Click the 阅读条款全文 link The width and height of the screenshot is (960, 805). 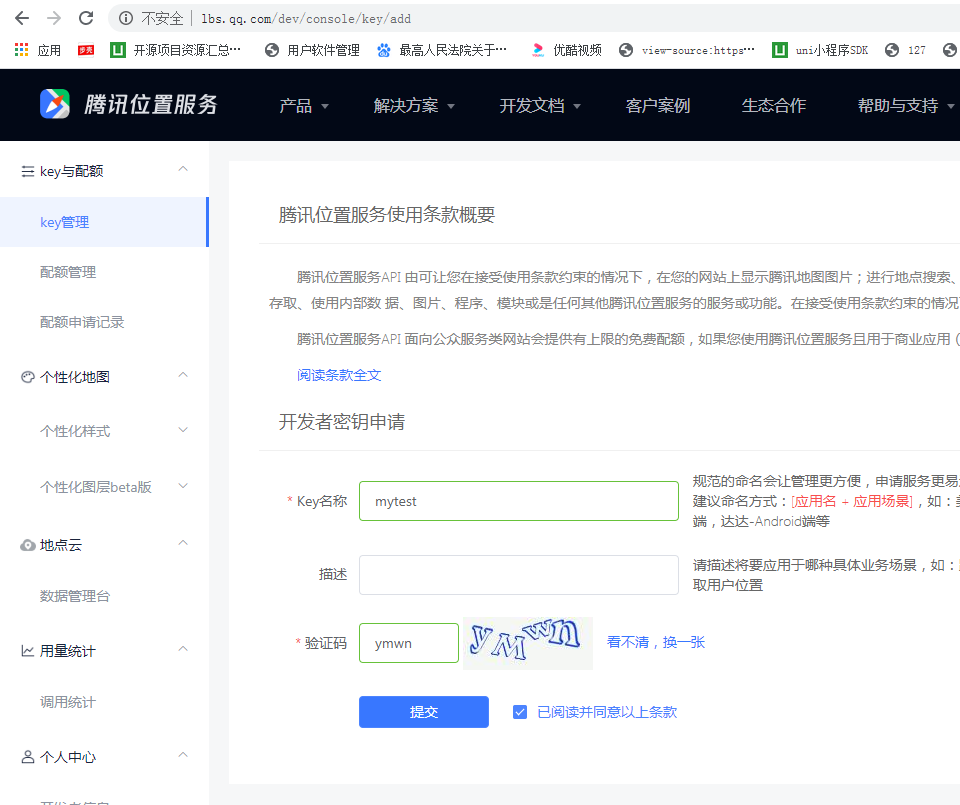point(339,375)
